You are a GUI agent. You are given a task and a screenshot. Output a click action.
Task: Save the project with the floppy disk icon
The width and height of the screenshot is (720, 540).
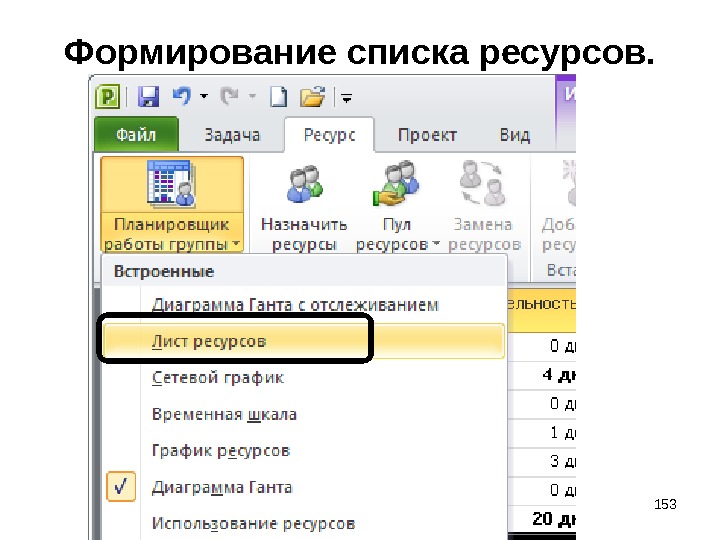click(148, 96)
